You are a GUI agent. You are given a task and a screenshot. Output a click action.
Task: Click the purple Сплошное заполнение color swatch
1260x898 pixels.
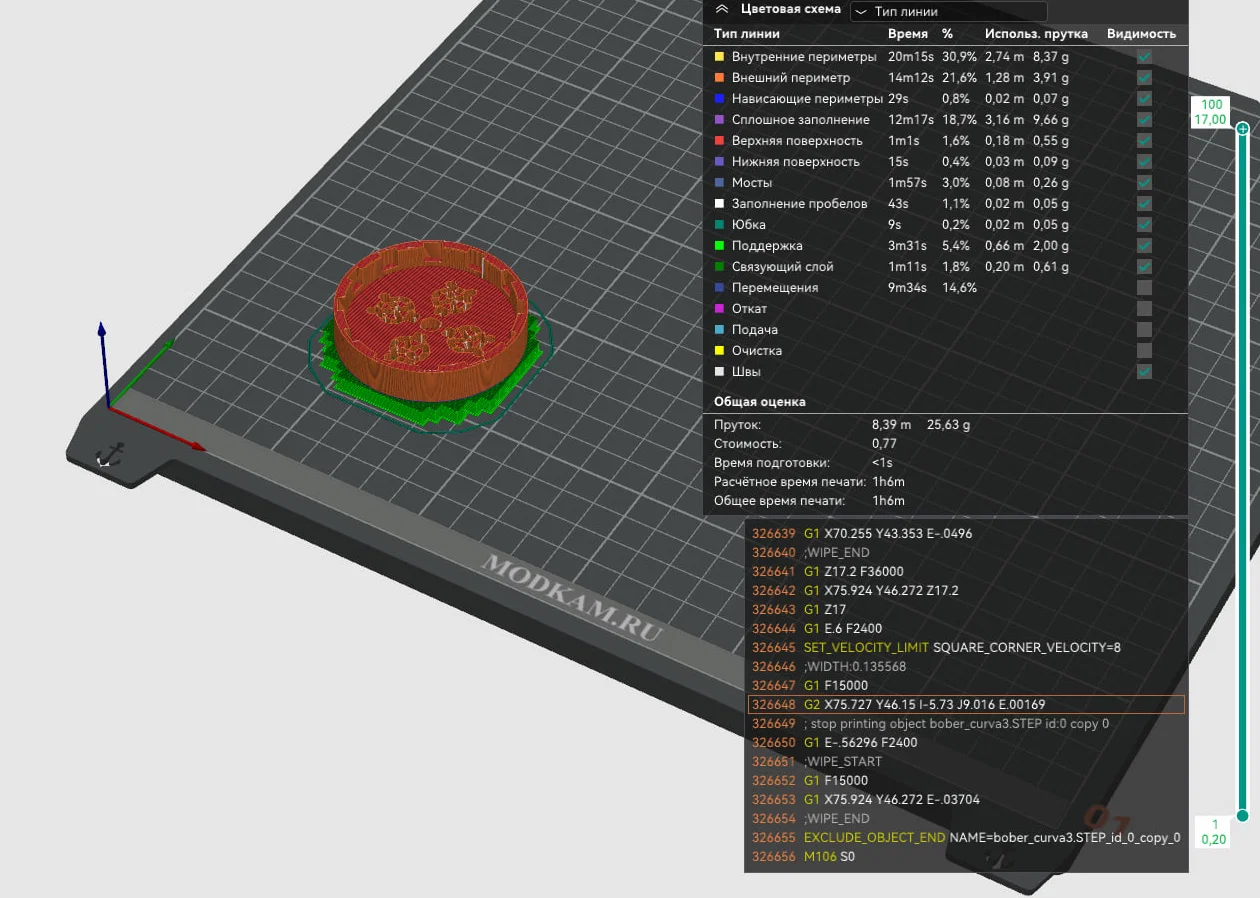pyautogui.click(x=719, y=120)
